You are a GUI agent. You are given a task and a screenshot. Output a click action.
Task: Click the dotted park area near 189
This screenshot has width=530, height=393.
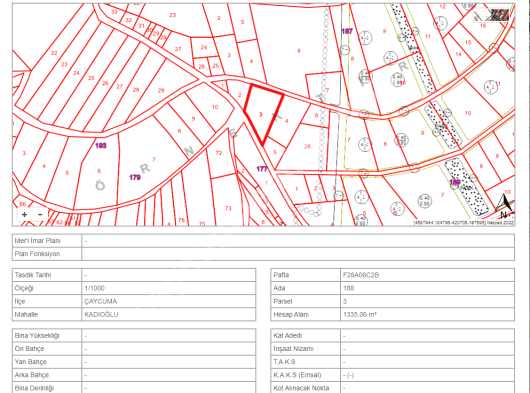[x=466, y=187]
